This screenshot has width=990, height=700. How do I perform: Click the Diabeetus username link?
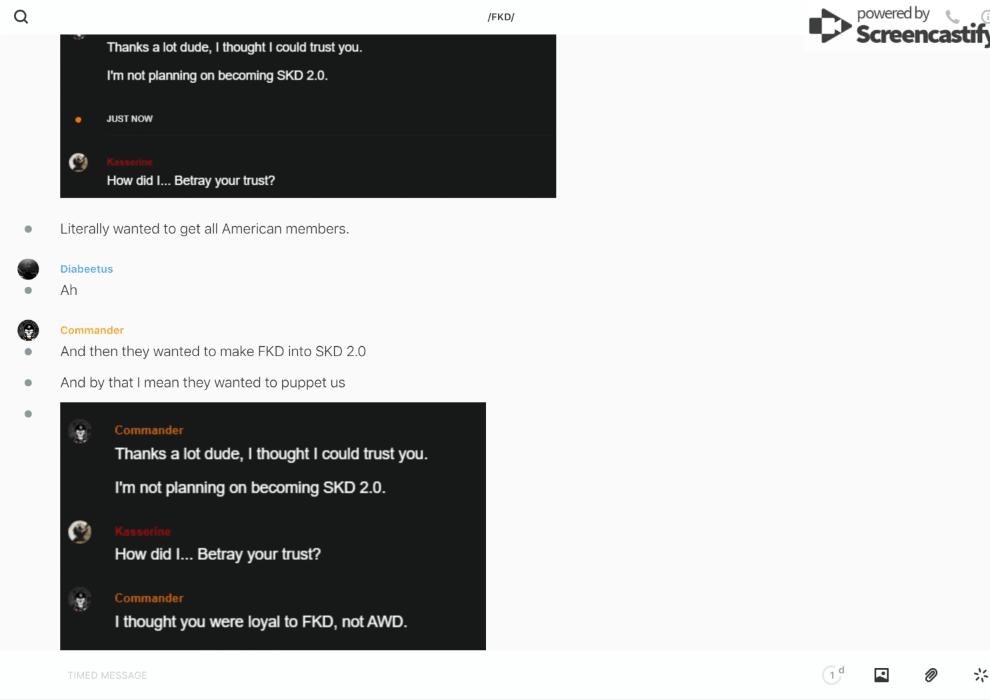tap(86, 269)
